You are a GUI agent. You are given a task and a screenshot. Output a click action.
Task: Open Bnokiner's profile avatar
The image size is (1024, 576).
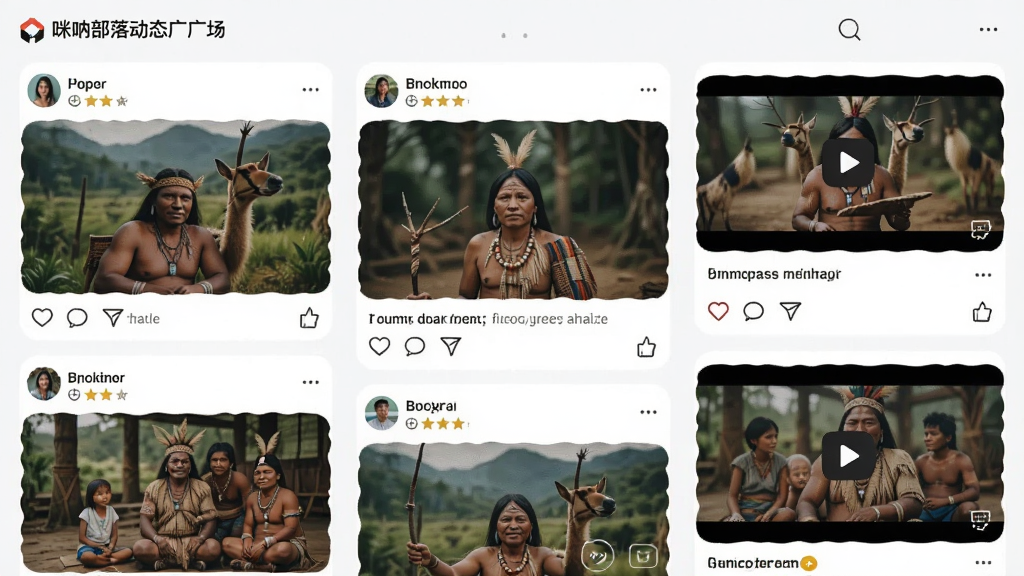point(44,383)
